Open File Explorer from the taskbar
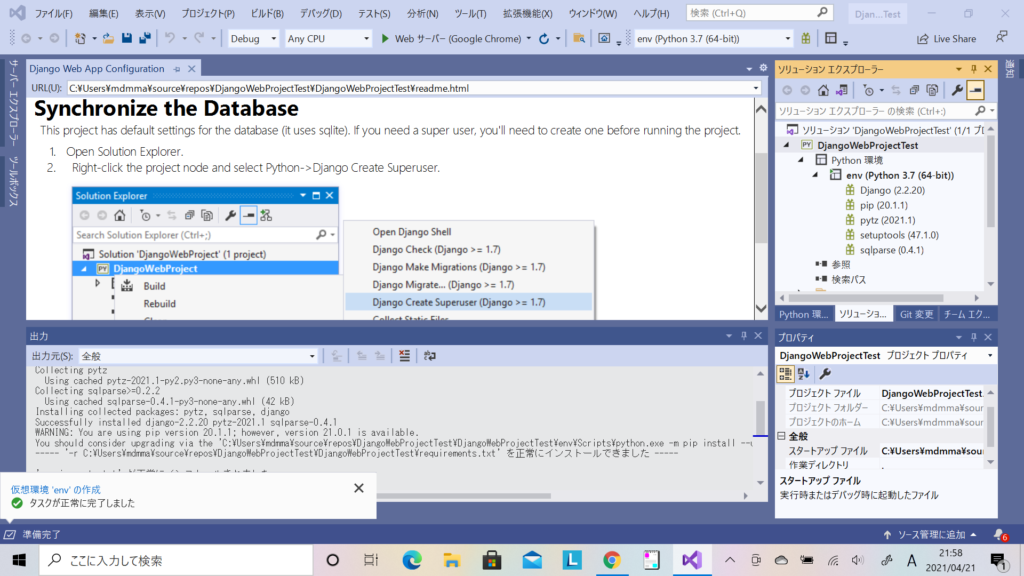 click(x=452, y=560)
